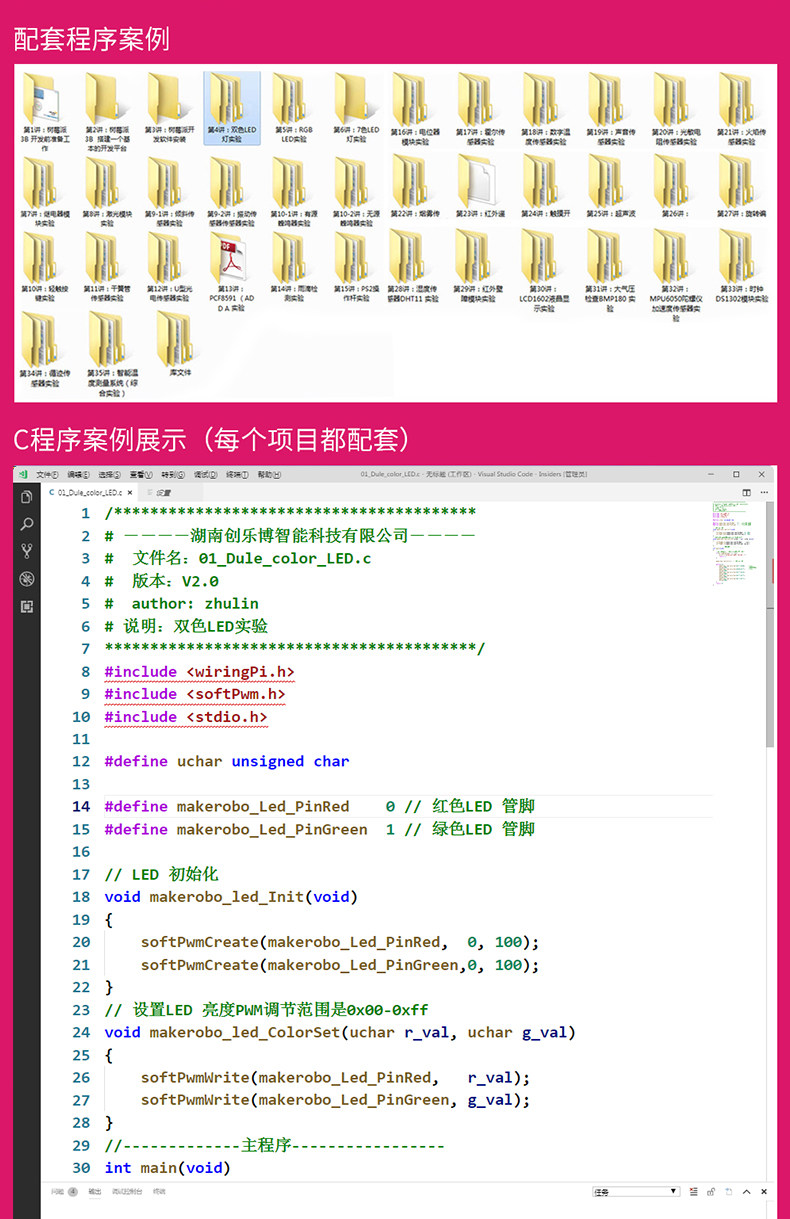
Task: Click the split editor icon
Action: click(x=747, y=492)
